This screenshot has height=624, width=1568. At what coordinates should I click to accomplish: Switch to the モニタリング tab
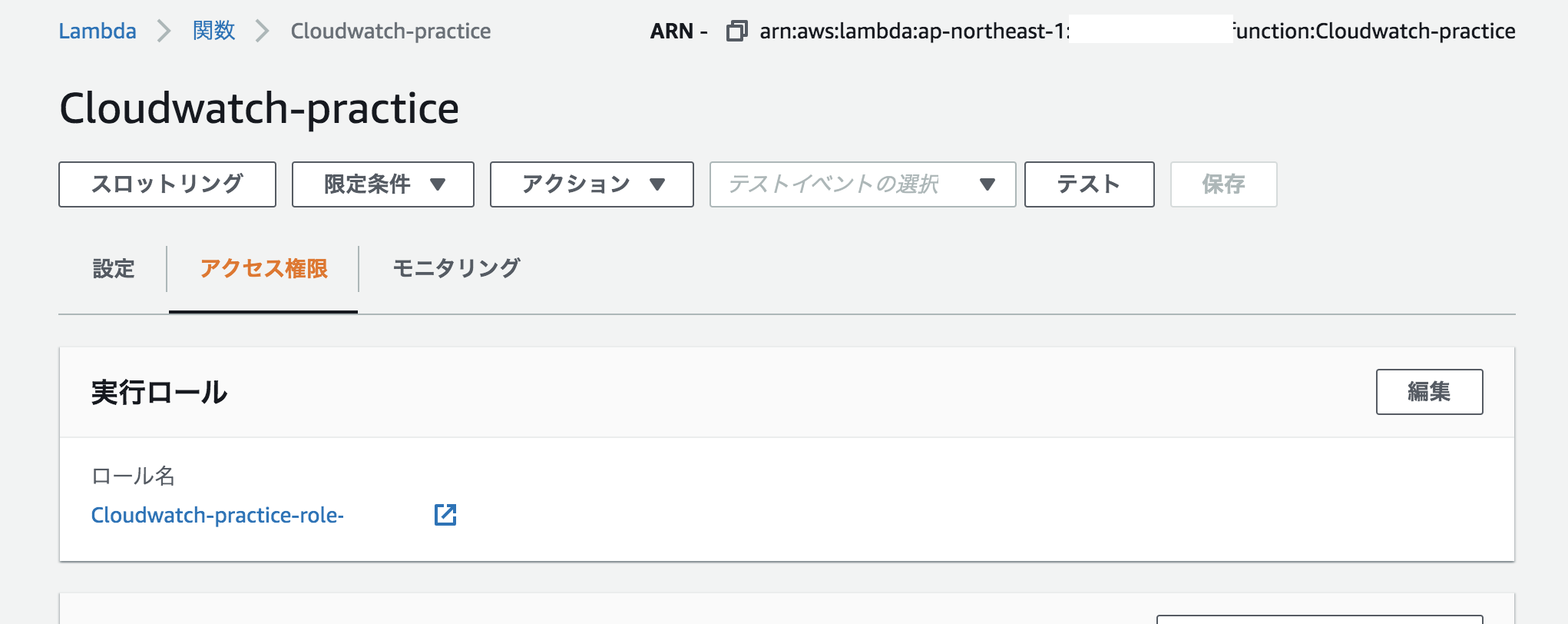[x=457, y=269]
